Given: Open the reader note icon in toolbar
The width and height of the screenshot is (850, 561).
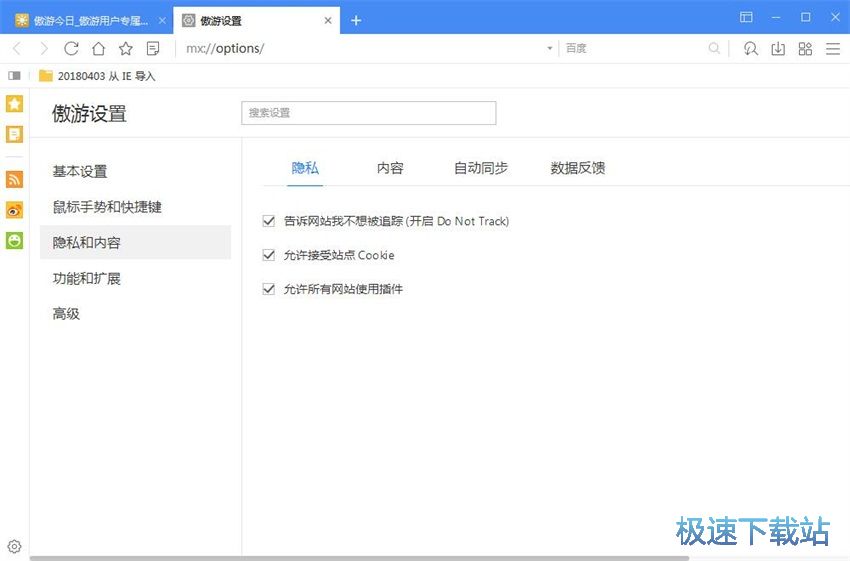Looking at the screenshot, I should pyautogui.click(x=153, y=49).
